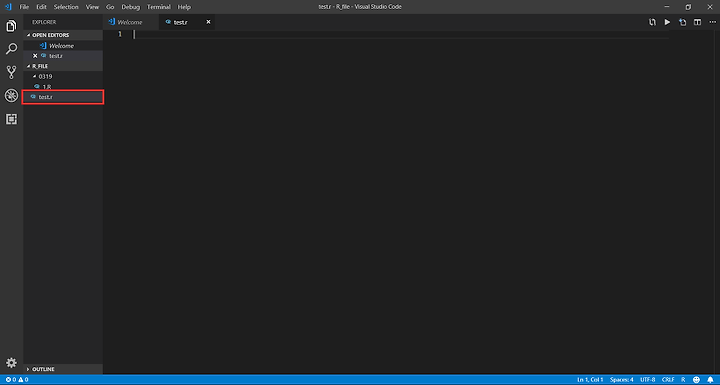The width and height of the screenshot is (720, 385).
Task: Switch to the Welcome tab
Action: 130,22
